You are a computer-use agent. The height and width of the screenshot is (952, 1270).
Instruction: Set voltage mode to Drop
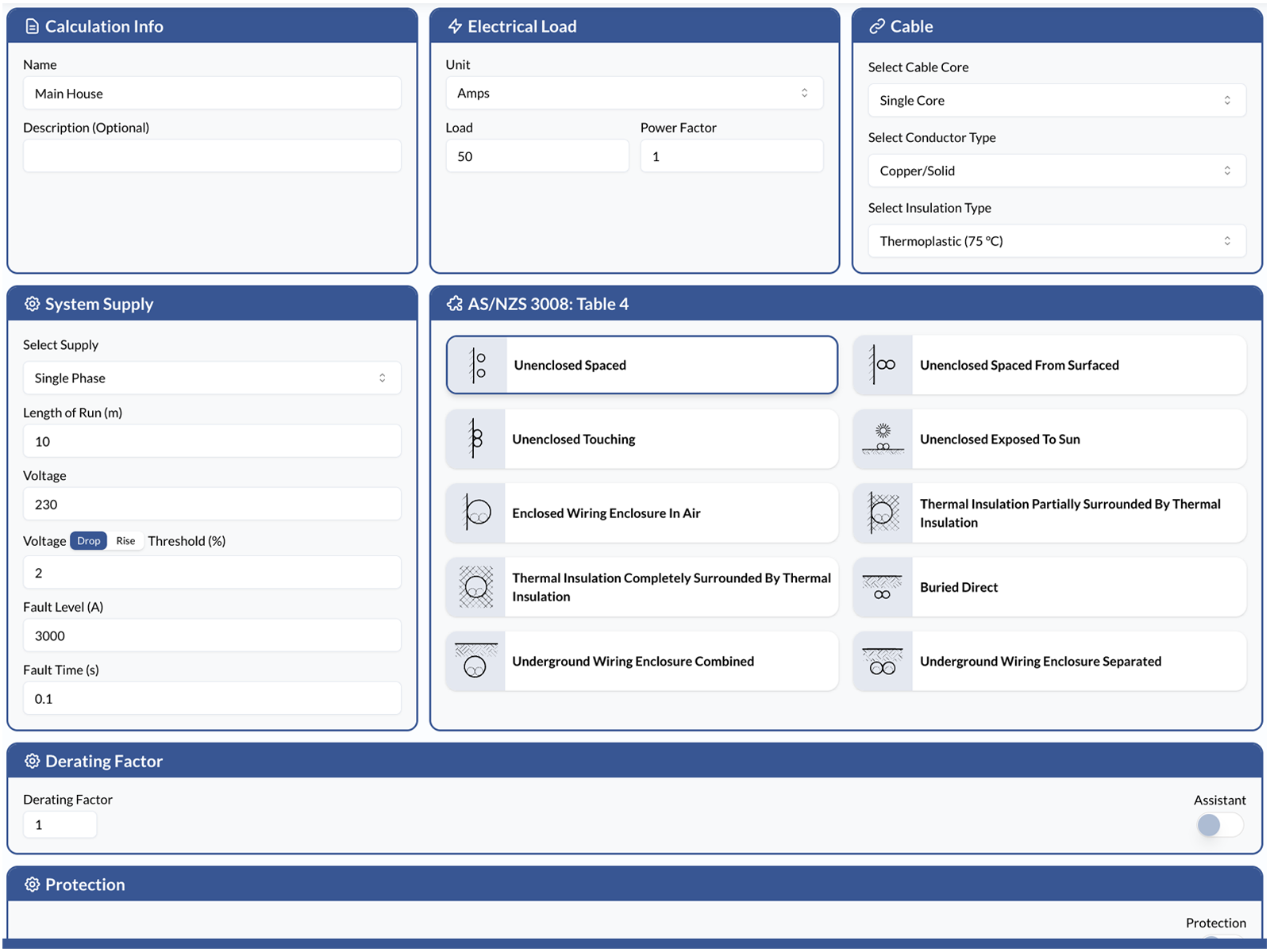(x=88, y=541)
